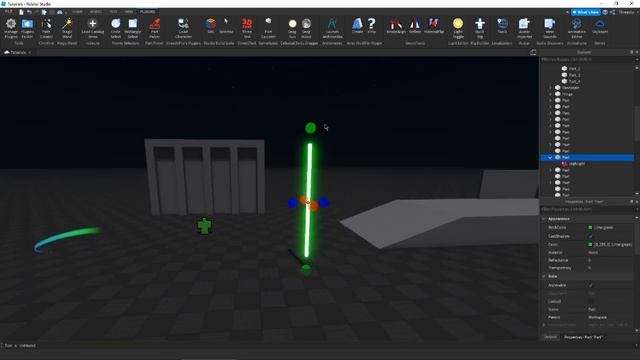This screenshot has height=360, width=640.
Task: Click the first red stravant tool icon
Action: coord(396,24)
